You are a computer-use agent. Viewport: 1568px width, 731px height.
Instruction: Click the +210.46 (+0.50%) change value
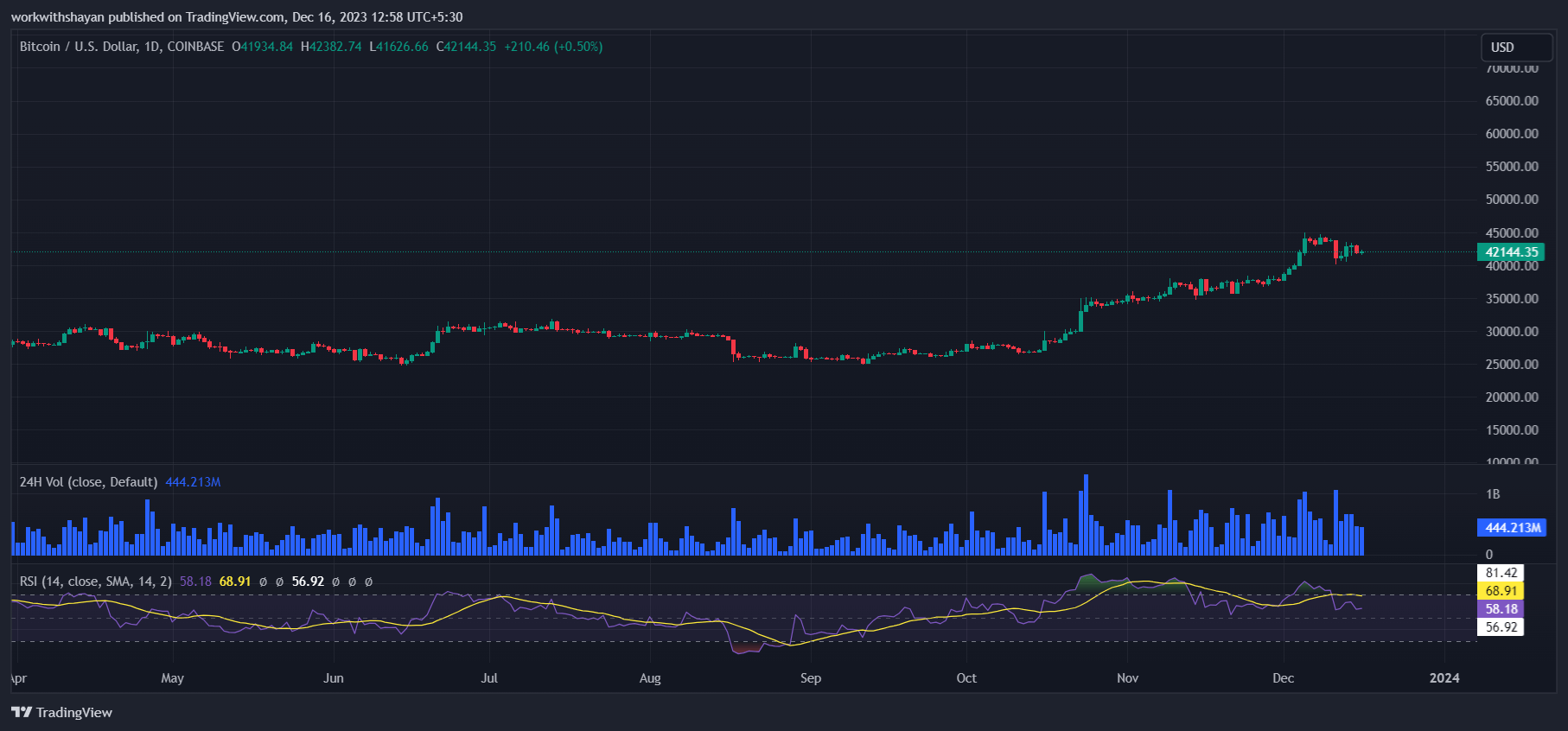(x=553, y=47)
